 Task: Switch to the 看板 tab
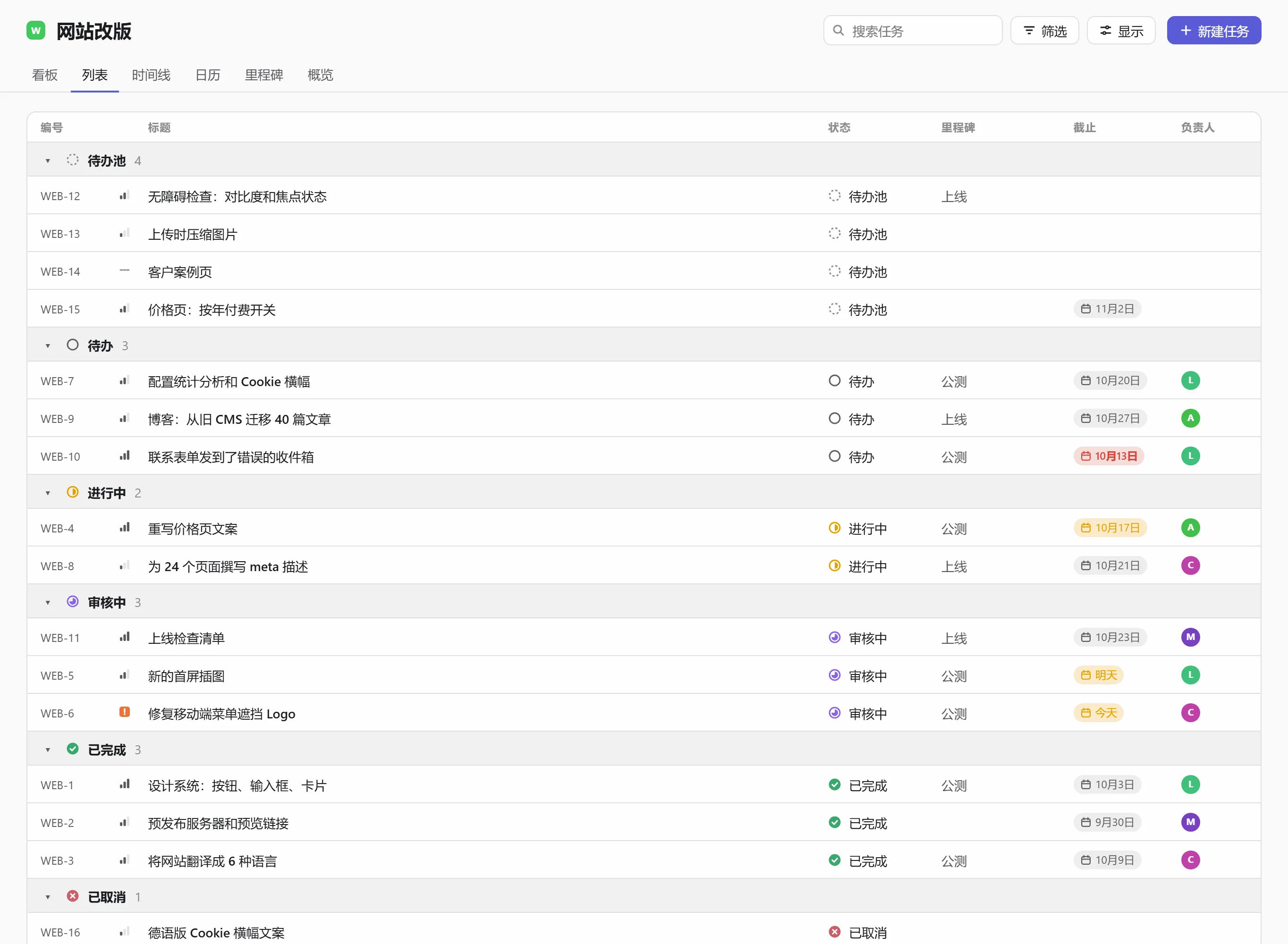pyautogui.click(x=44, y=75)
